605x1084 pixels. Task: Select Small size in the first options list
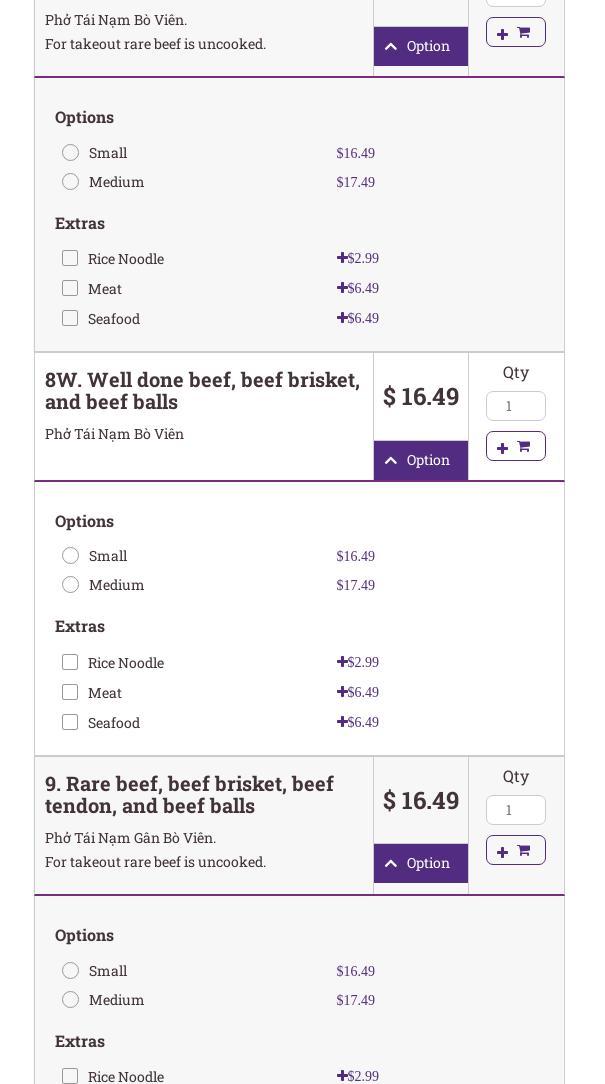point(70,153)
